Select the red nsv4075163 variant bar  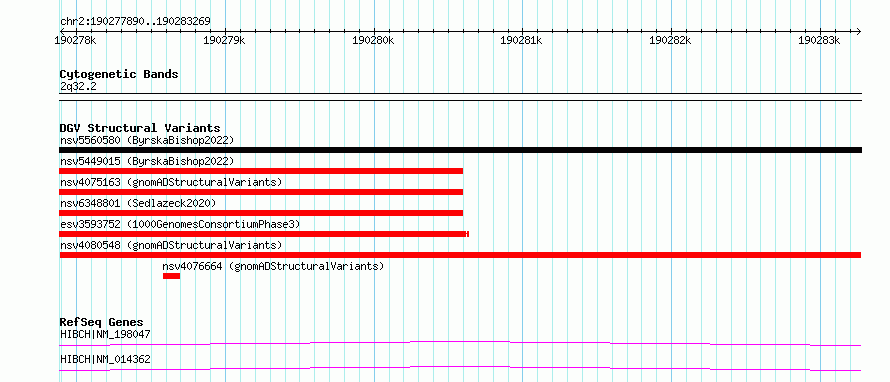[x=261, y=192]
